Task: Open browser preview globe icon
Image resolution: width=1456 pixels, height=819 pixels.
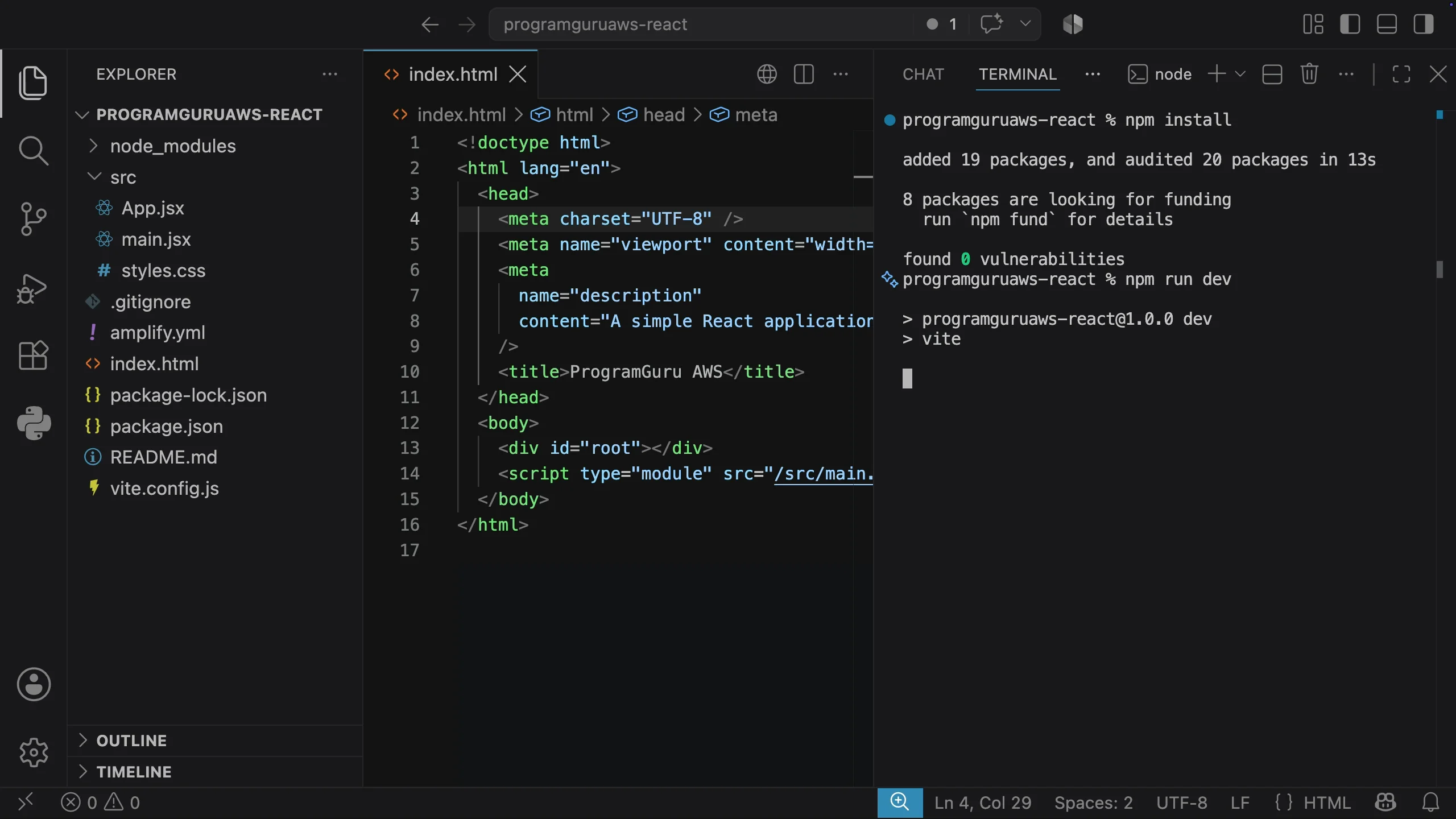Action: [x=767, y=74]
